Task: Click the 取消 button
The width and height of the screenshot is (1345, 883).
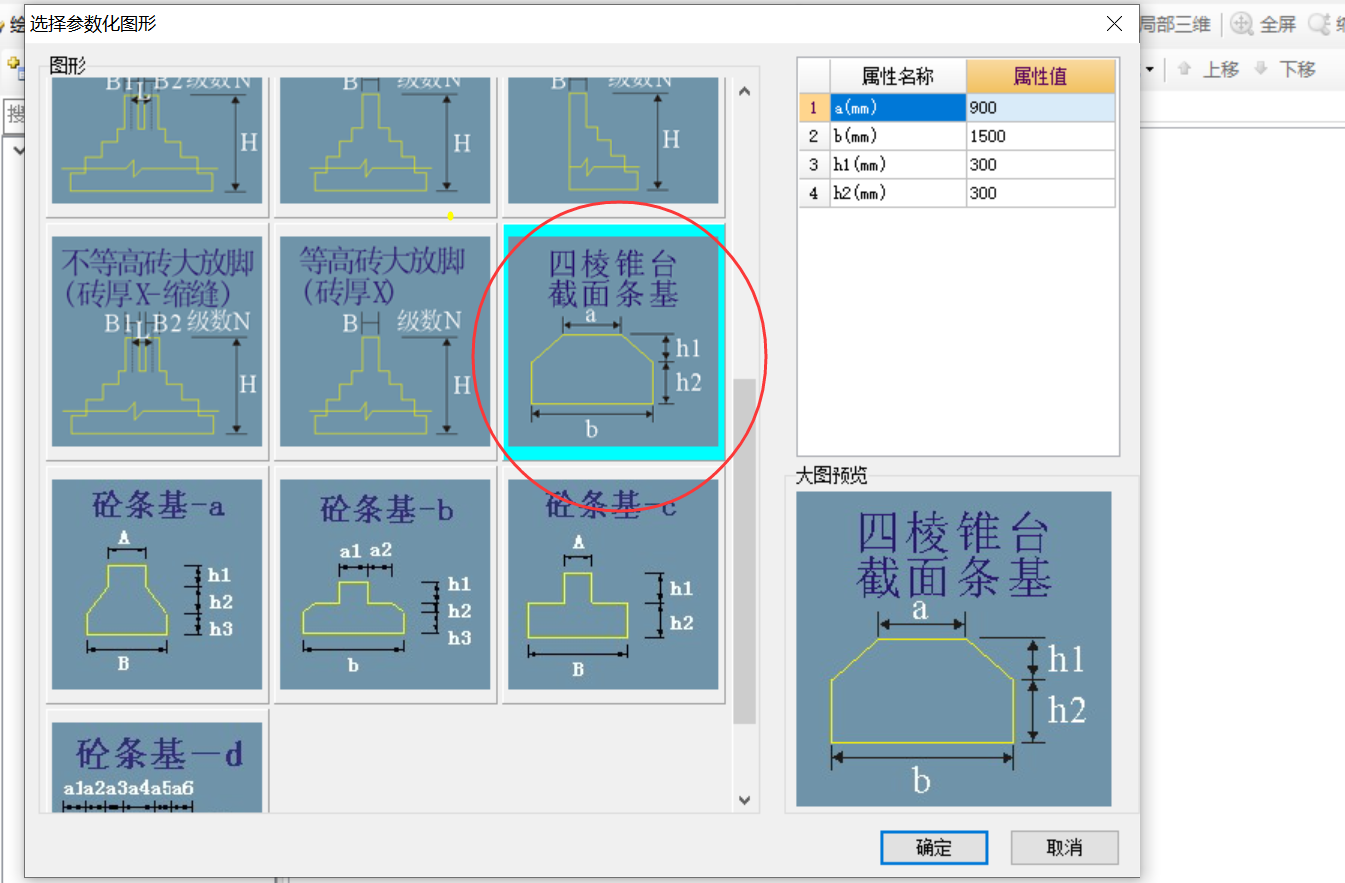Action: (x=1064, y=847)
